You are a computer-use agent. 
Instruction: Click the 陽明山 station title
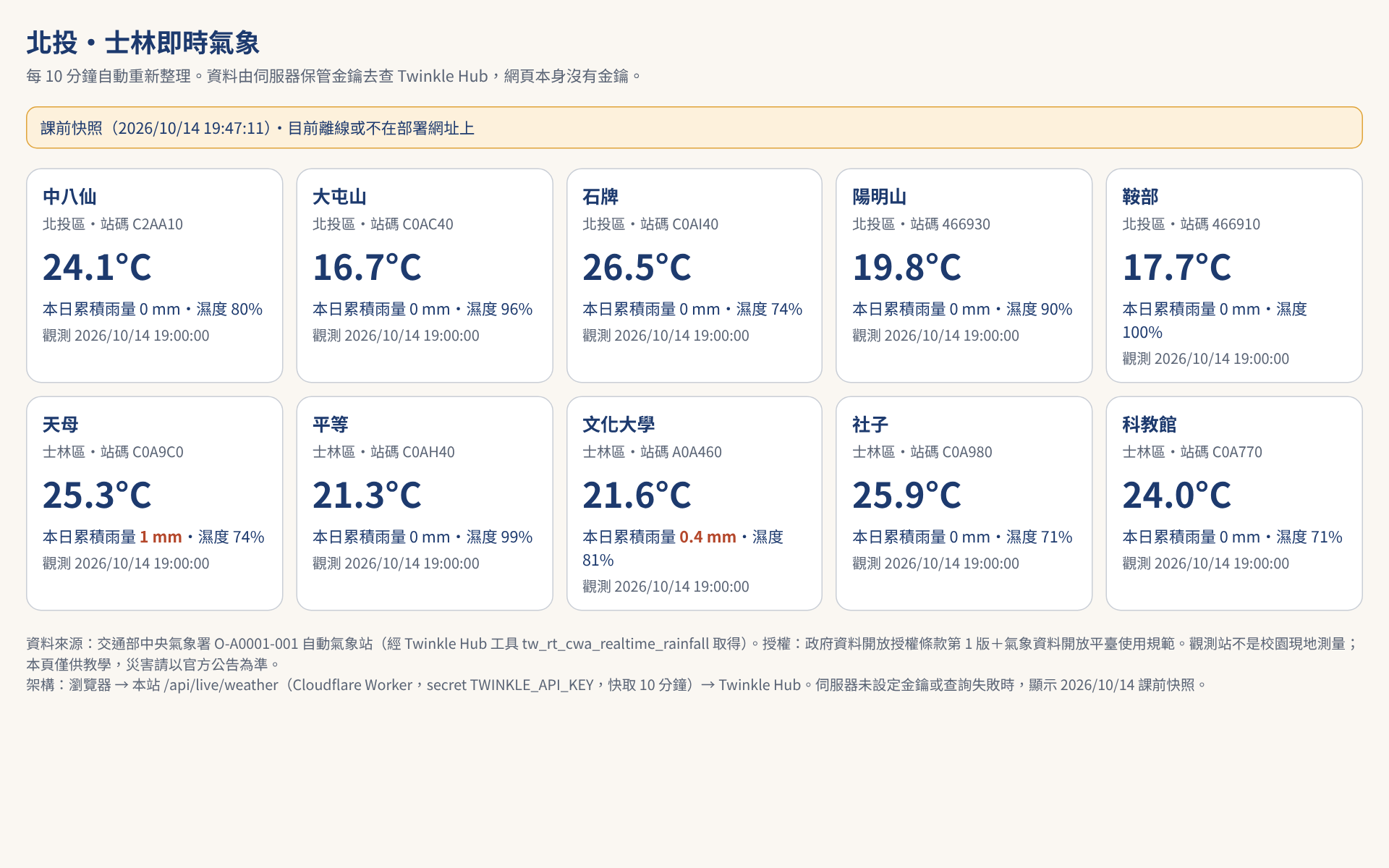pos(879,197)
